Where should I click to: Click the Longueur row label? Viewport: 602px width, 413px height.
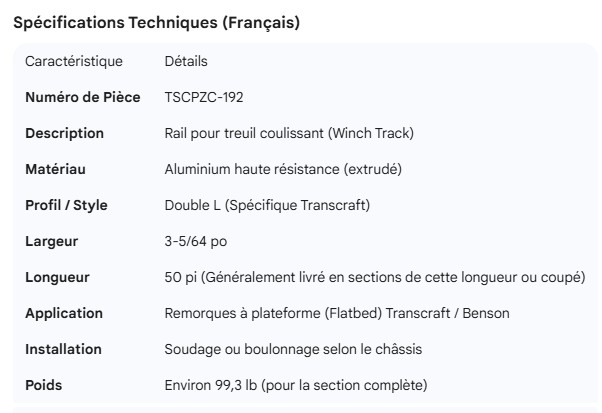[57, 278]
